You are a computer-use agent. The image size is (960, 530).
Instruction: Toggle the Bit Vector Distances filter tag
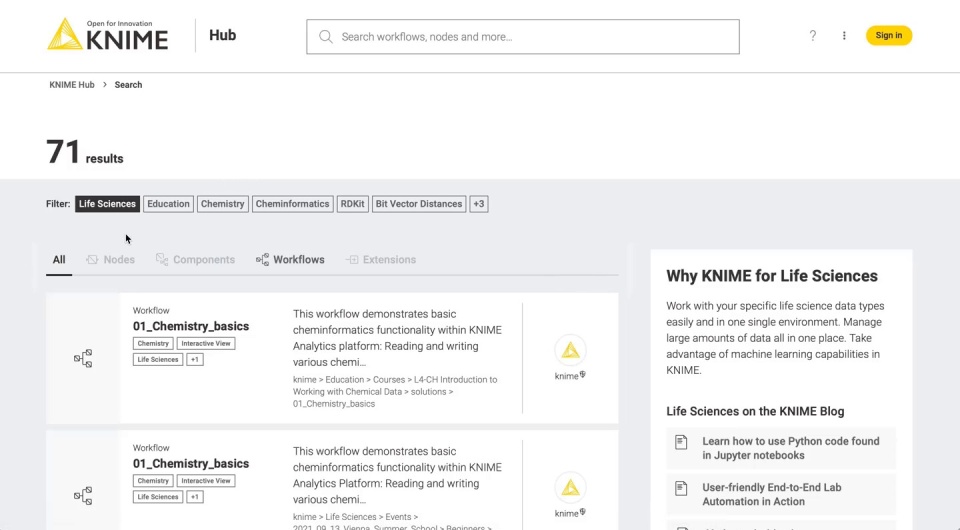(x=419, y=204)
